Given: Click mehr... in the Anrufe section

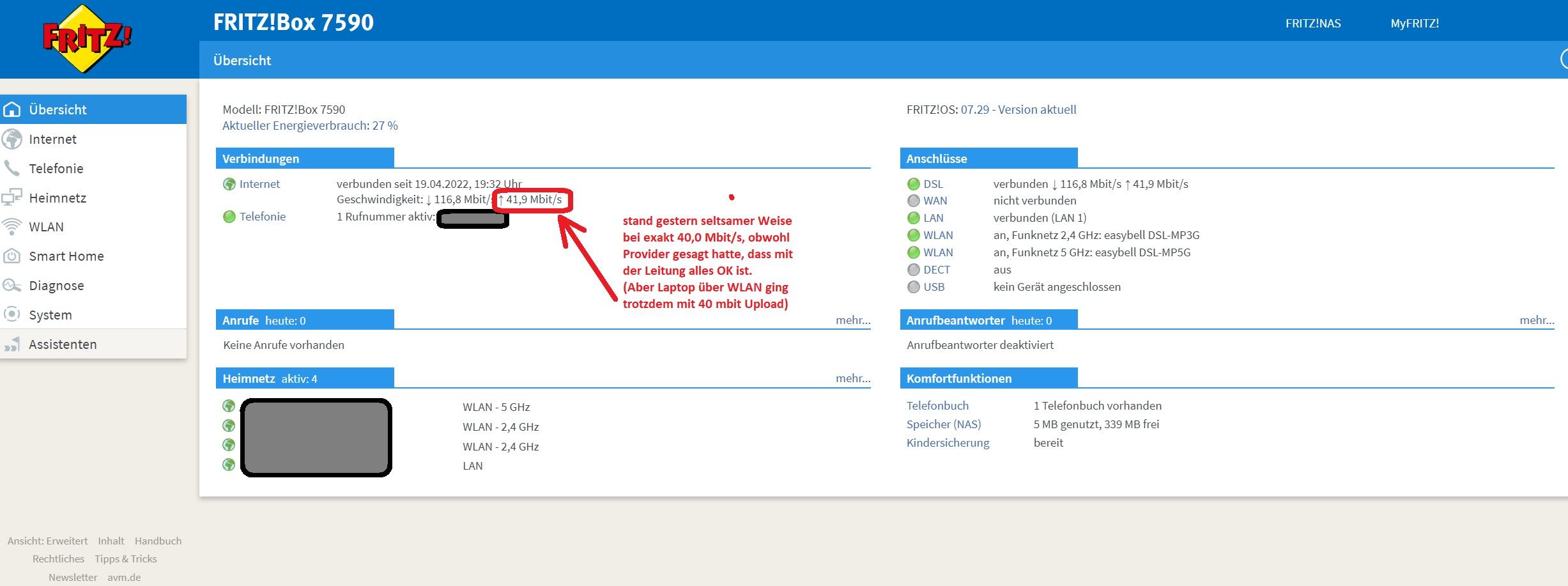Looking at the screenshot, I should (853, 320).
